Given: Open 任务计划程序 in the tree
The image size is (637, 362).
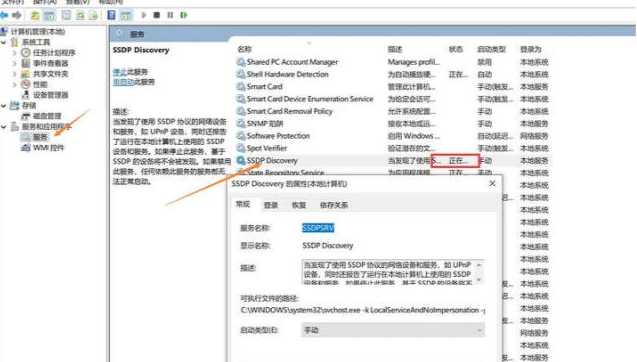Looking at the screenshot, I should pos(54,53).
